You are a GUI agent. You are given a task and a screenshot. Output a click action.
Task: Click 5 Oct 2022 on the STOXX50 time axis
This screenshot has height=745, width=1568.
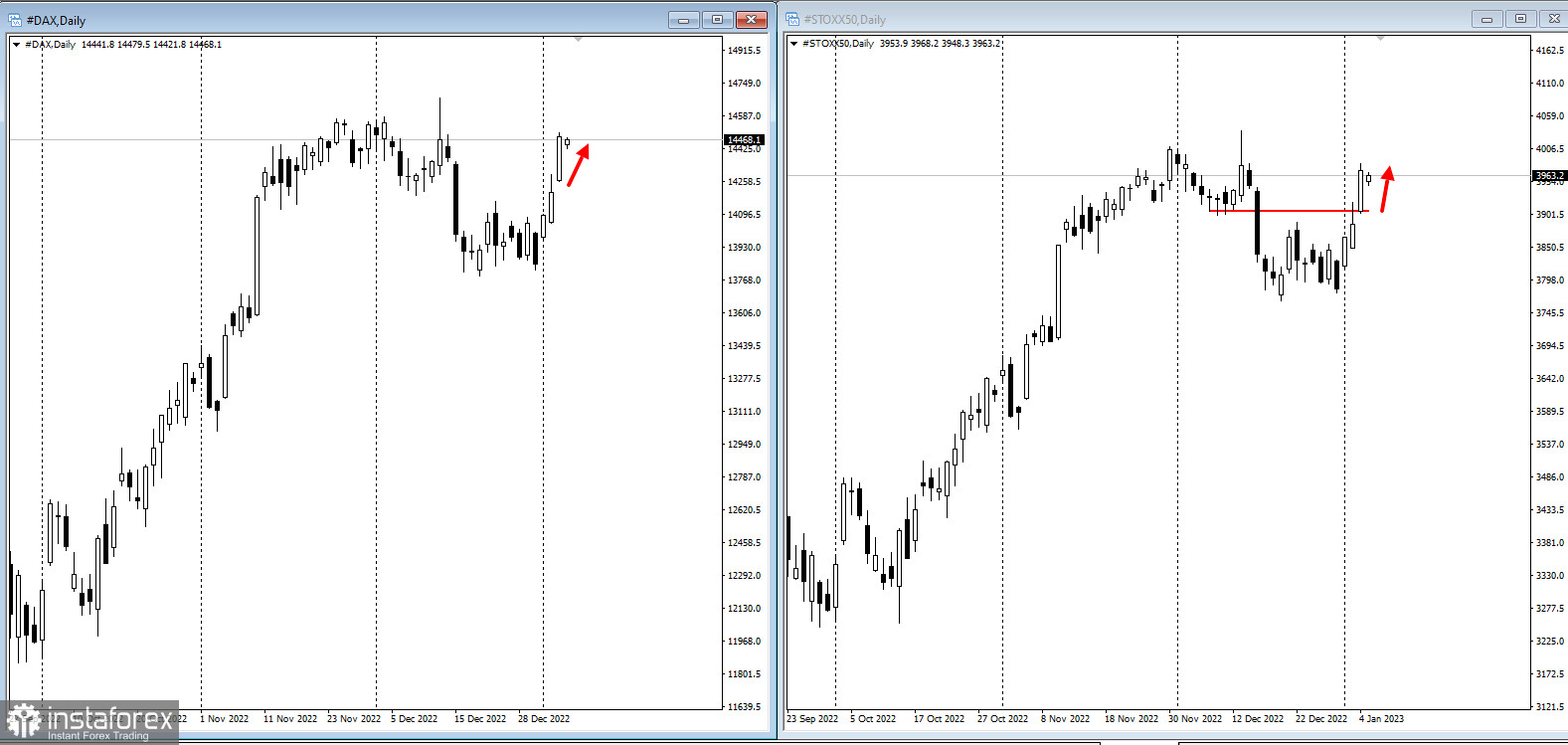(x=873, y=719)
